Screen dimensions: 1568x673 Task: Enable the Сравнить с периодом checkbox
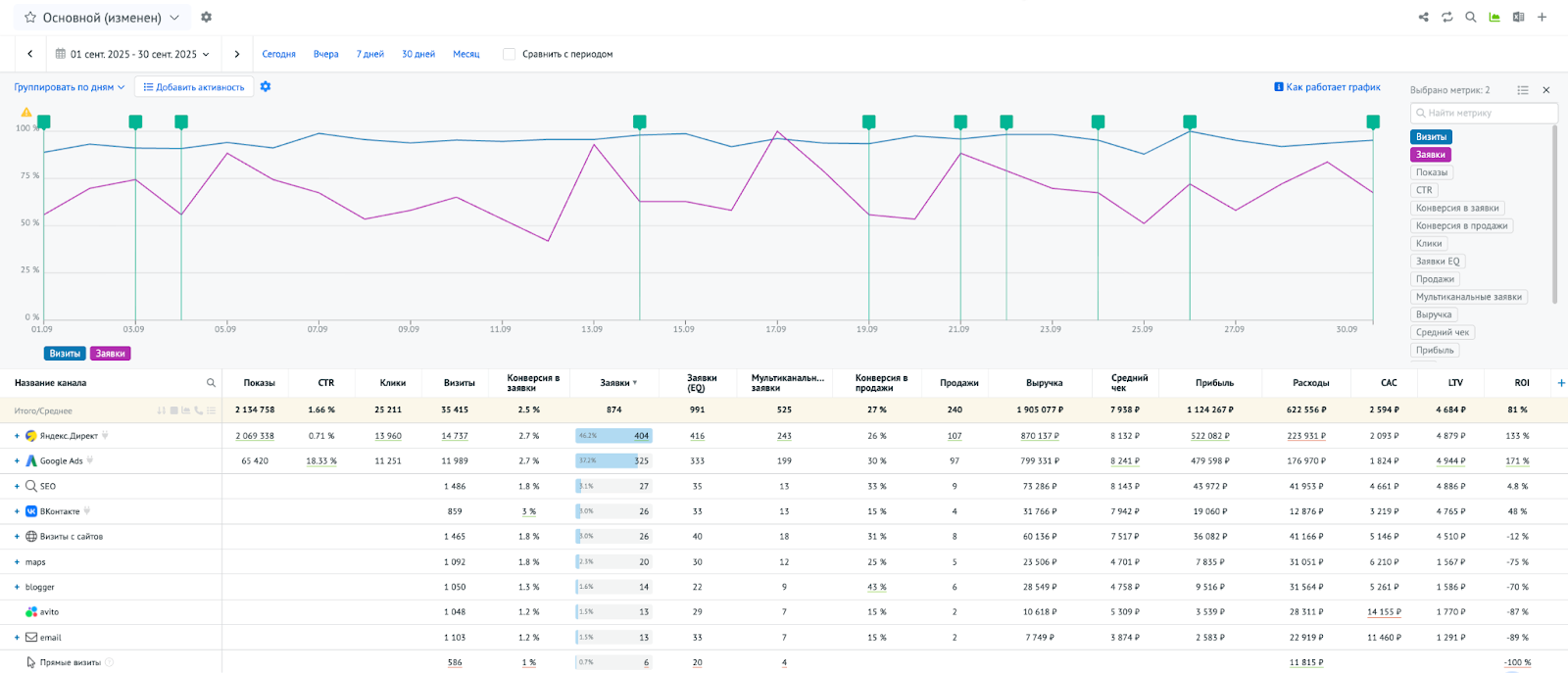[509, 54]
